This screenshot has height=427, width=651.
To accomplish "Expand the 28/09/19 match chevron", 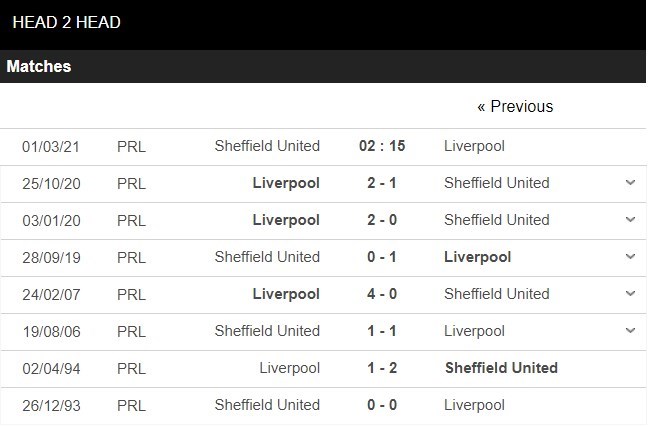I will tap(630, 257).
